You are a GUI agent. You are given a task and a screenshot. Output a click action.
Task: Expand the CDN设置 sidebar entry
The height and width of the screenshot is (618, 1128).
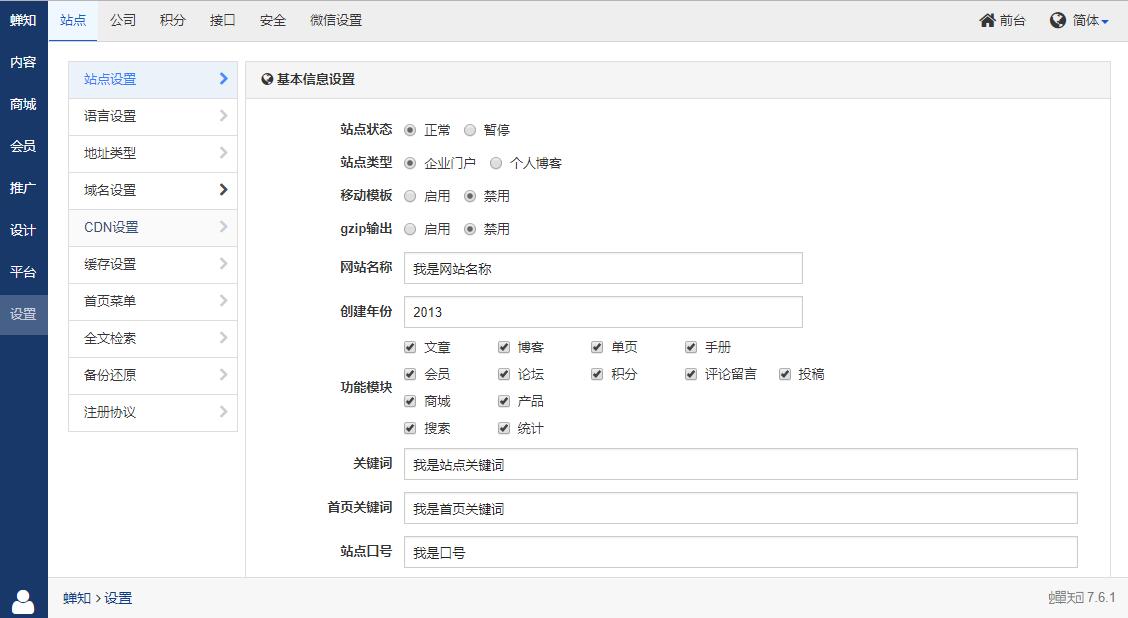point(153,227)
